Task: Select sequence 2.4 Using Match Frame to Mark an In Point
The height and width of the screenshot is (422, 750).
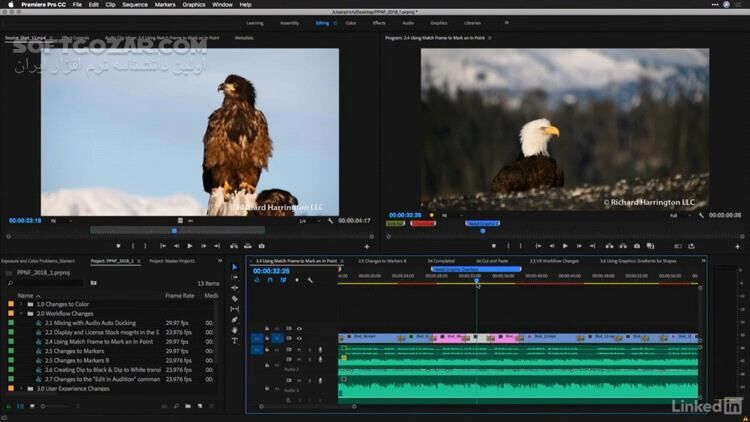Action: 99,342
